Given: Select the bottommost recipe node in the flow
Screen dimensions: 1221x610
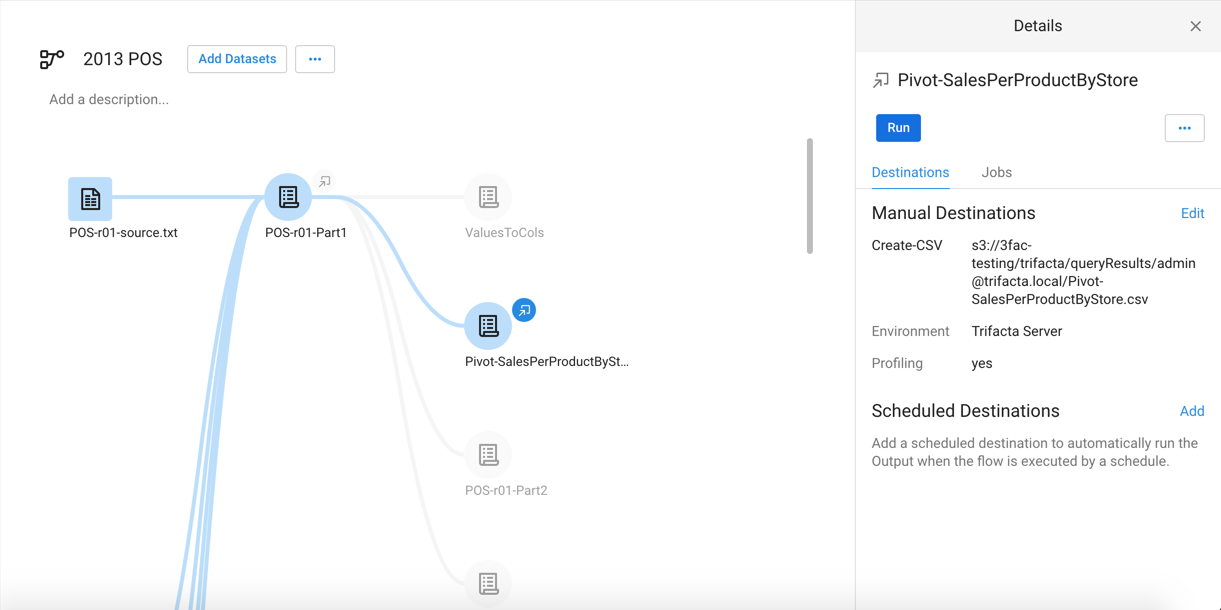Looking at the screenshot, I should tap(488, 583).
